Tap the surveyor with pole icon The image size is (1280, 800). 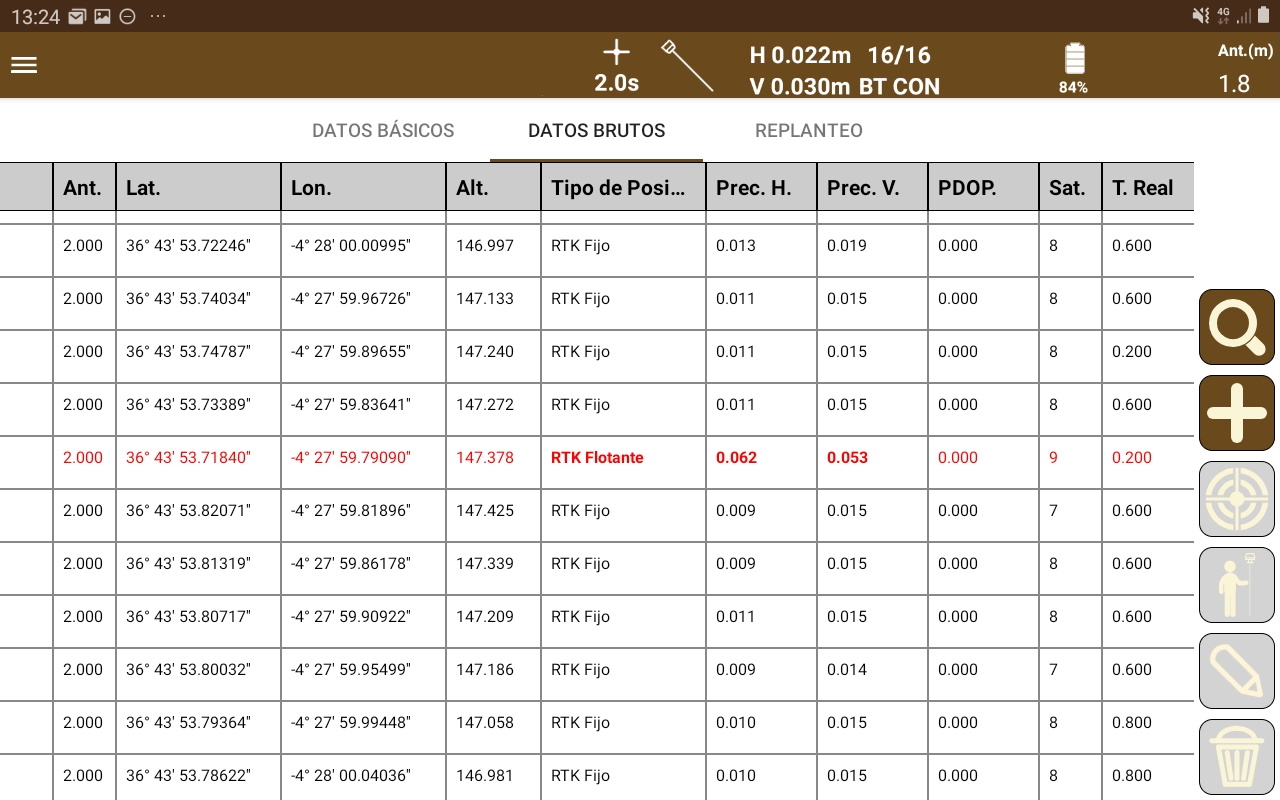click(1237, 585)
